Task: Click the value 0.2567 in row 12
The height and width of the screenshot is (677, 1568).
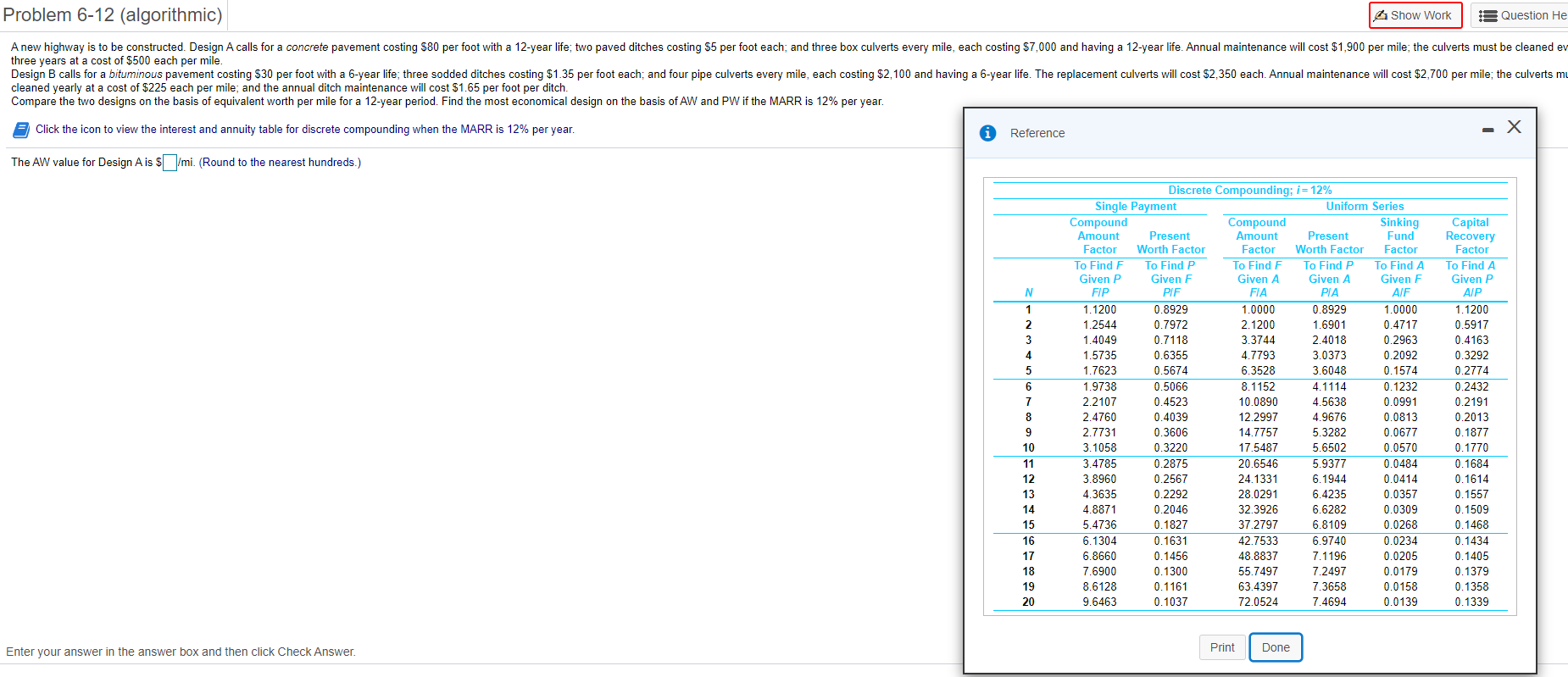Action: coord(1170,479)
